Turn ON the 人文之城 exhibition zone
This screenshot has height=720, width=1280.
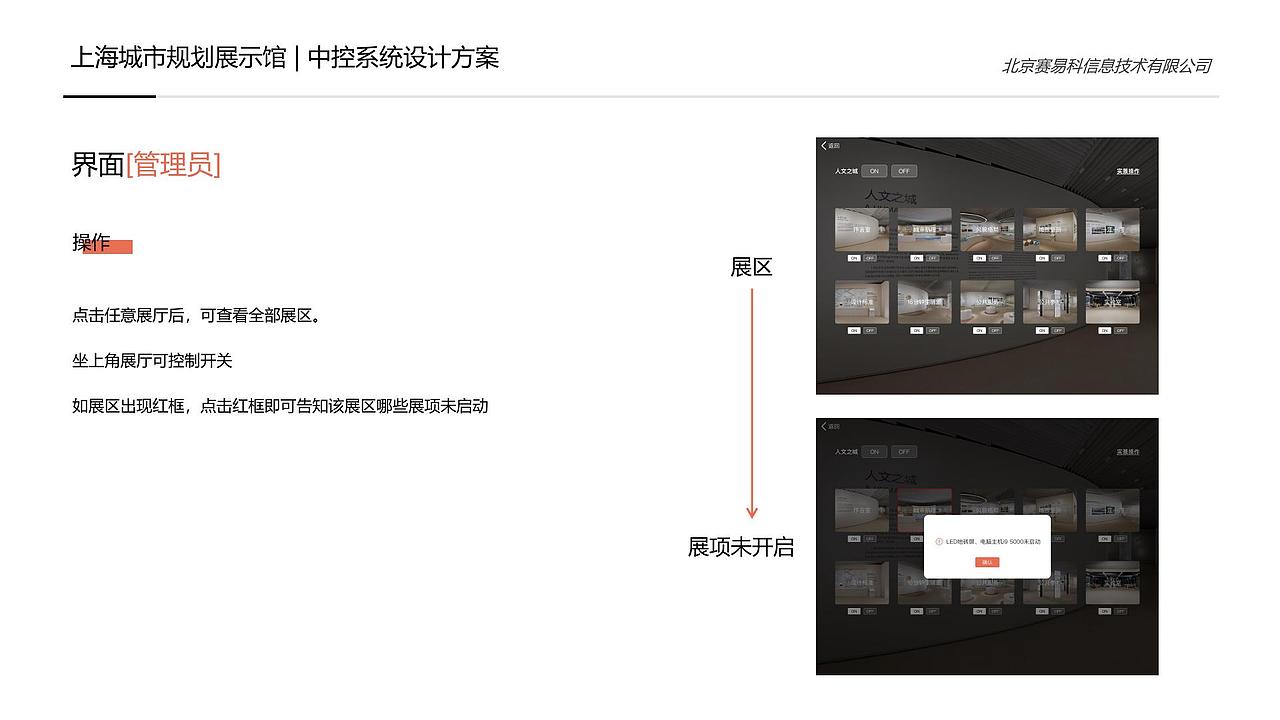[x=873, y=171]
